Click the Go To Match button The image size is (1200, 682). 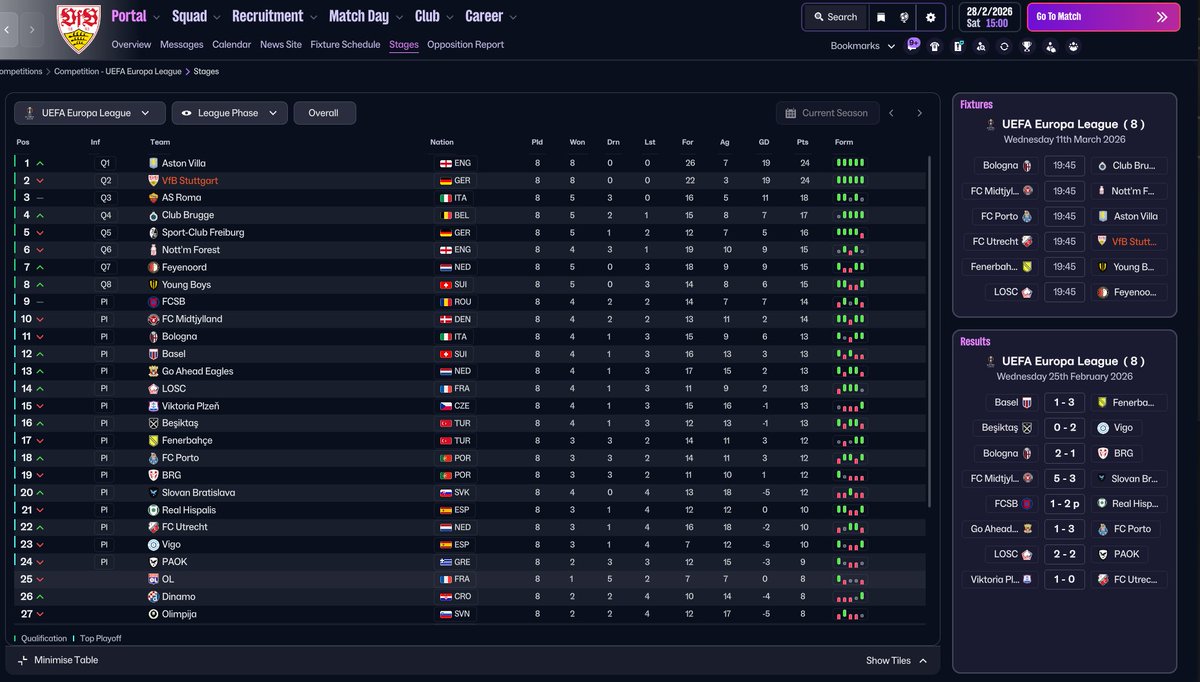point(1103,17)
